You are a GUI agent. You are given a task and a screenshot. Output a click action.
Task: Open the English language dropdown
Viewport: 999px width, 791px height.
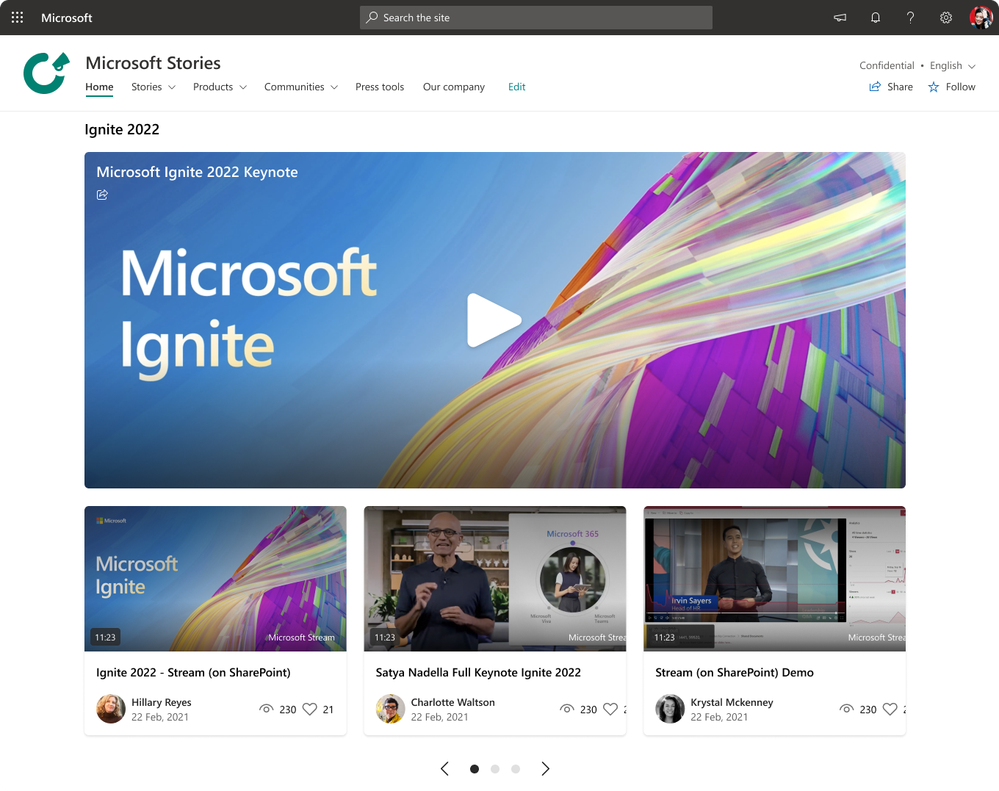pos(952,66)
